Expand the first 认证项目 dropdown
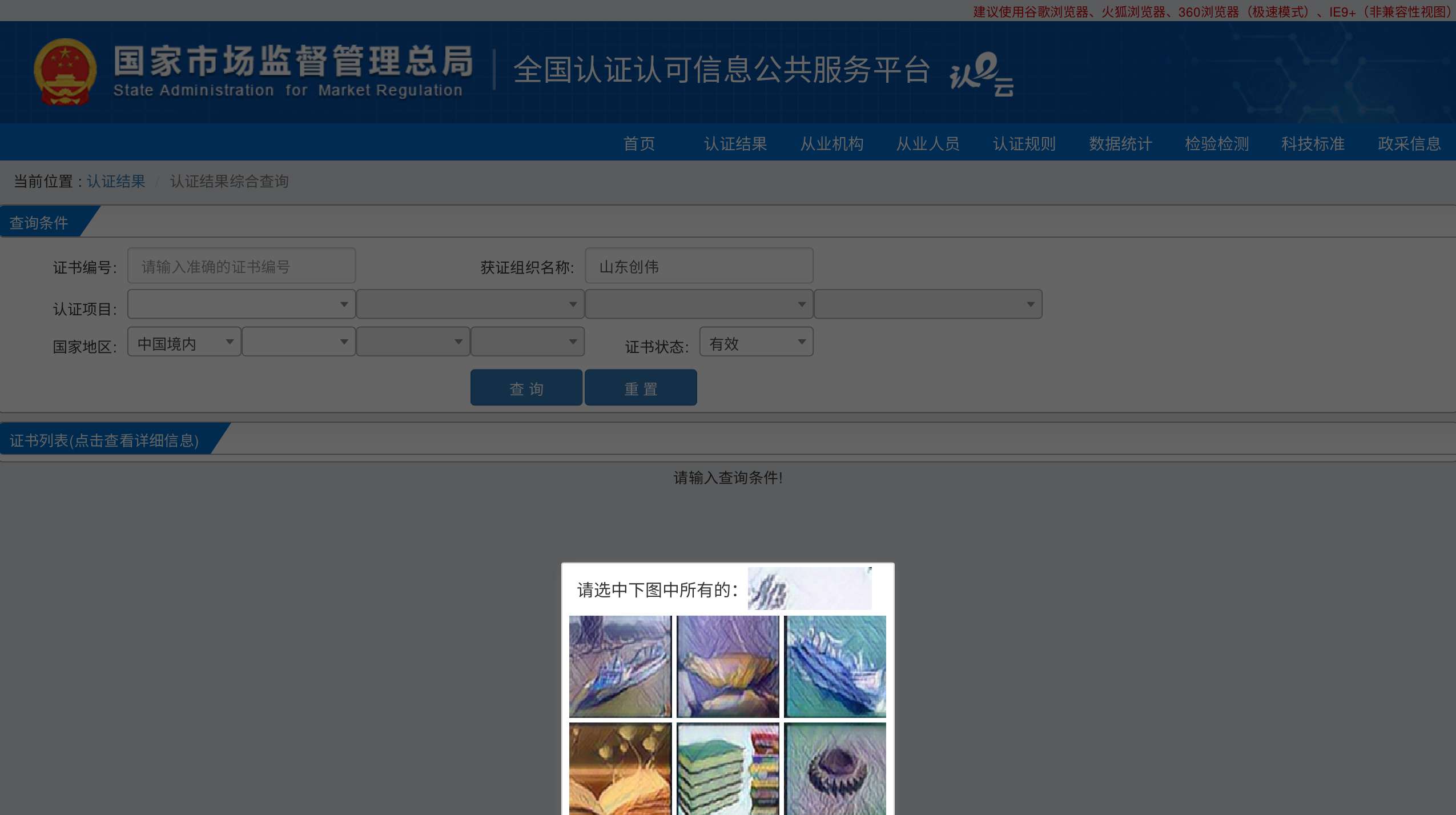The image size is (1456, 815). 241,304
